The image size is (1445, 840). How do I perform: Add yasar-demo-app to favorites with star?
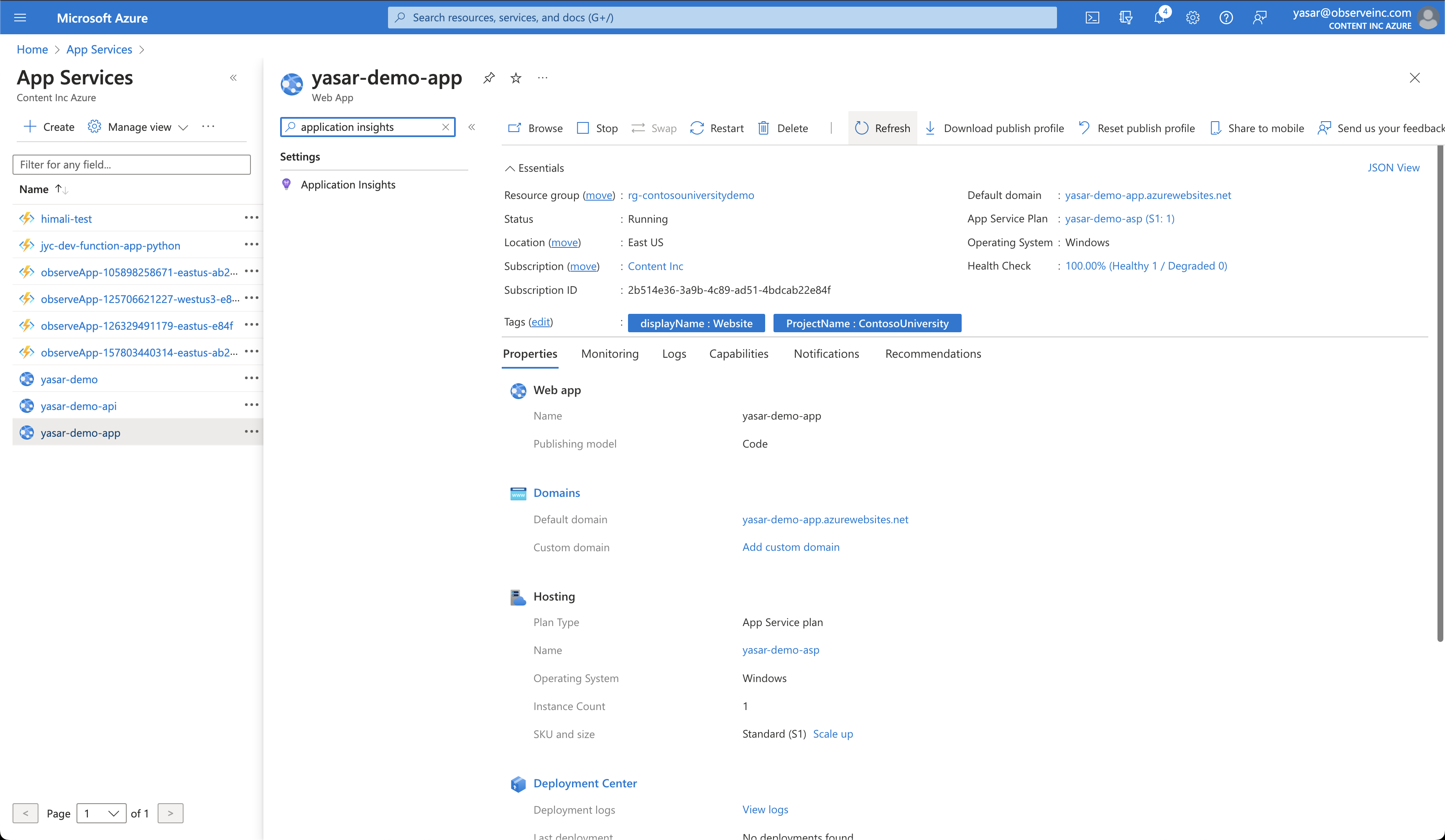516,78
